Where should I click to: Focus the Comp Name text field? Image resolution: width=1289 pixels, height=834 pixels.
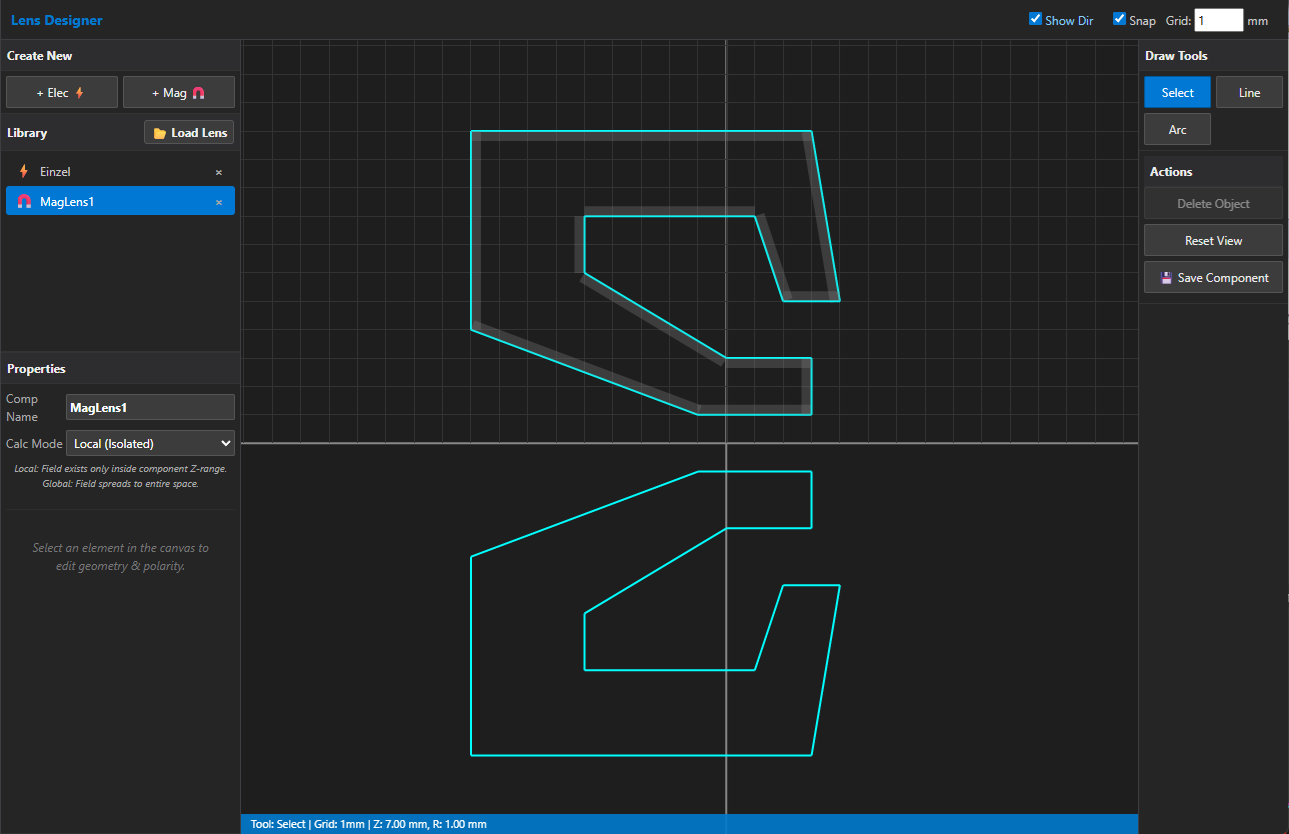(150, 407)
